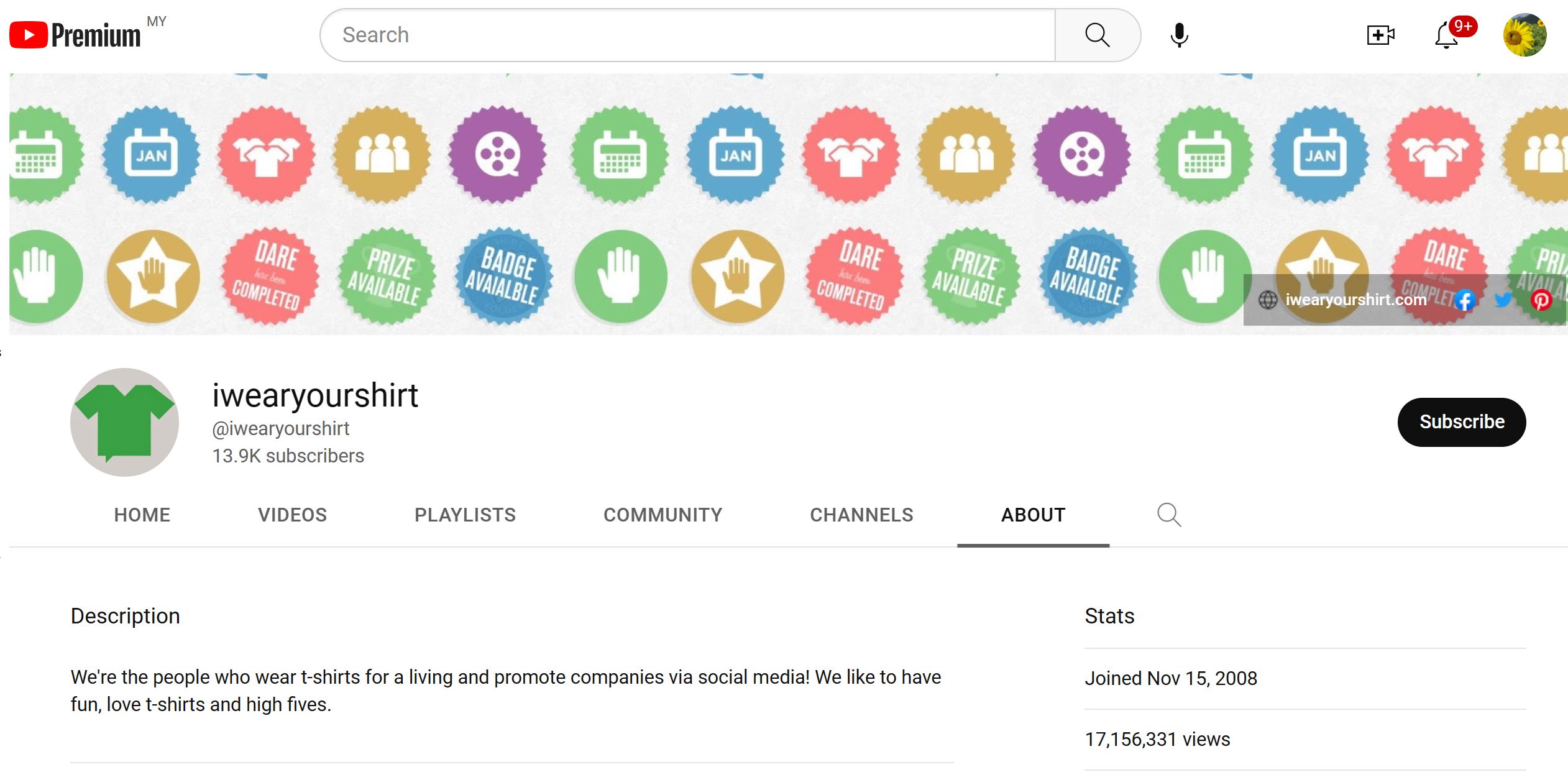
Task: Click the @iwearyourshirt handle text
Action: 281,428
